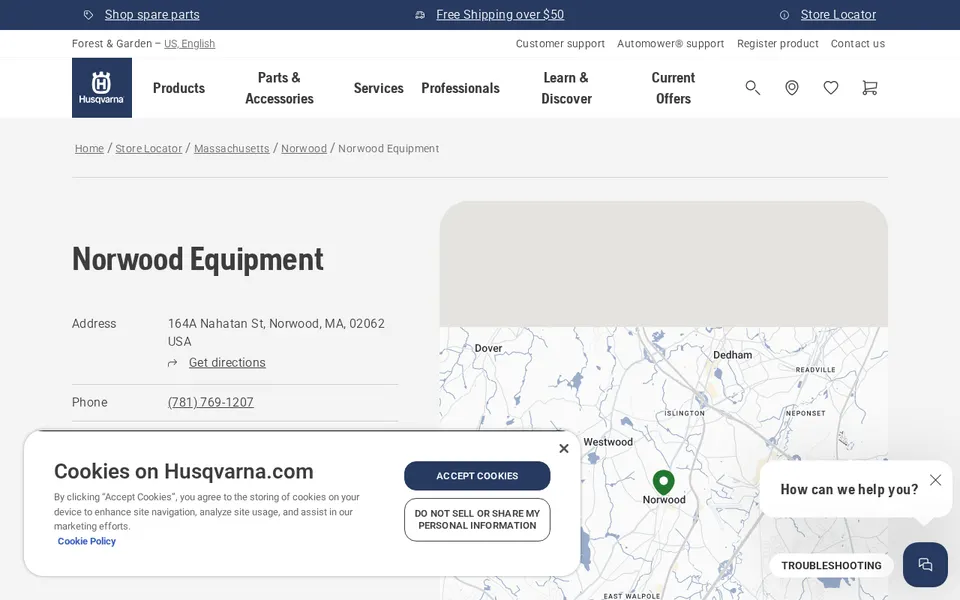The height and width of the screenshot is (600, 960).
Task: Click Norwood Equipment breadcrumb text
Action: (388, 149)
